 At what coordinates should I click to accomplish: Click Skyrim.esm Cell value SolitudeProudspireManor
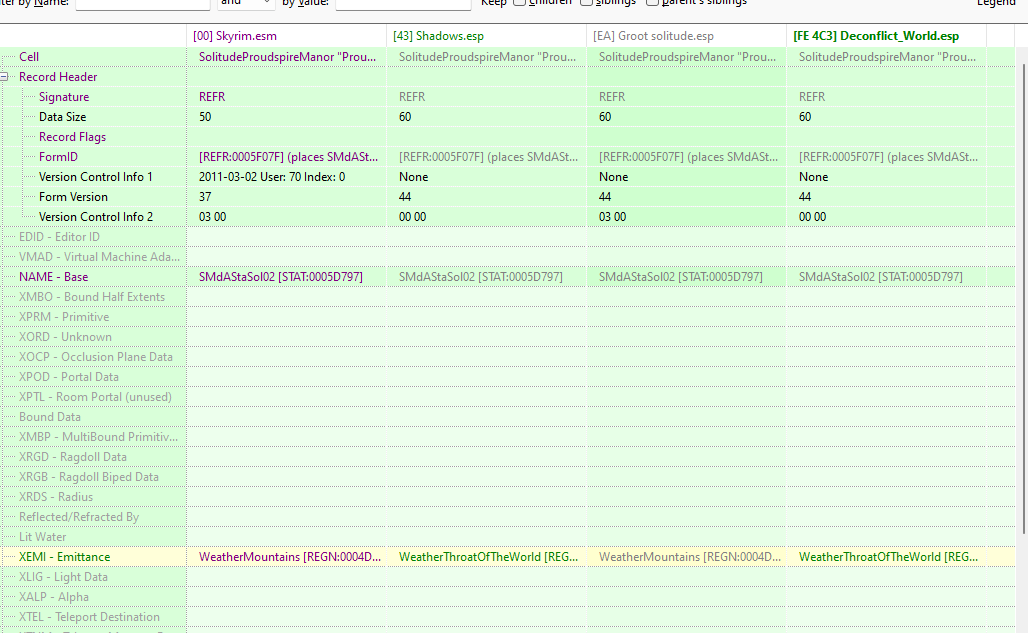click(x=287, y=57)
